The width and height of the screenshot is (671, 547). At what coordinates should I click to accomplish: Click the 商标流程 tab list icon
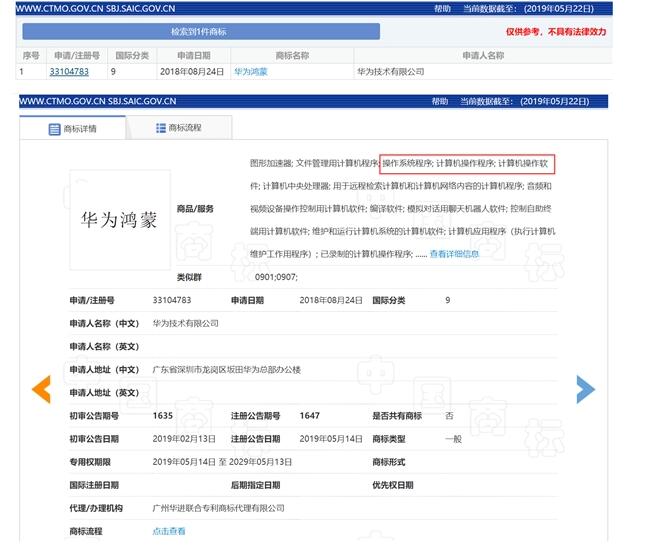pos(160,128)
